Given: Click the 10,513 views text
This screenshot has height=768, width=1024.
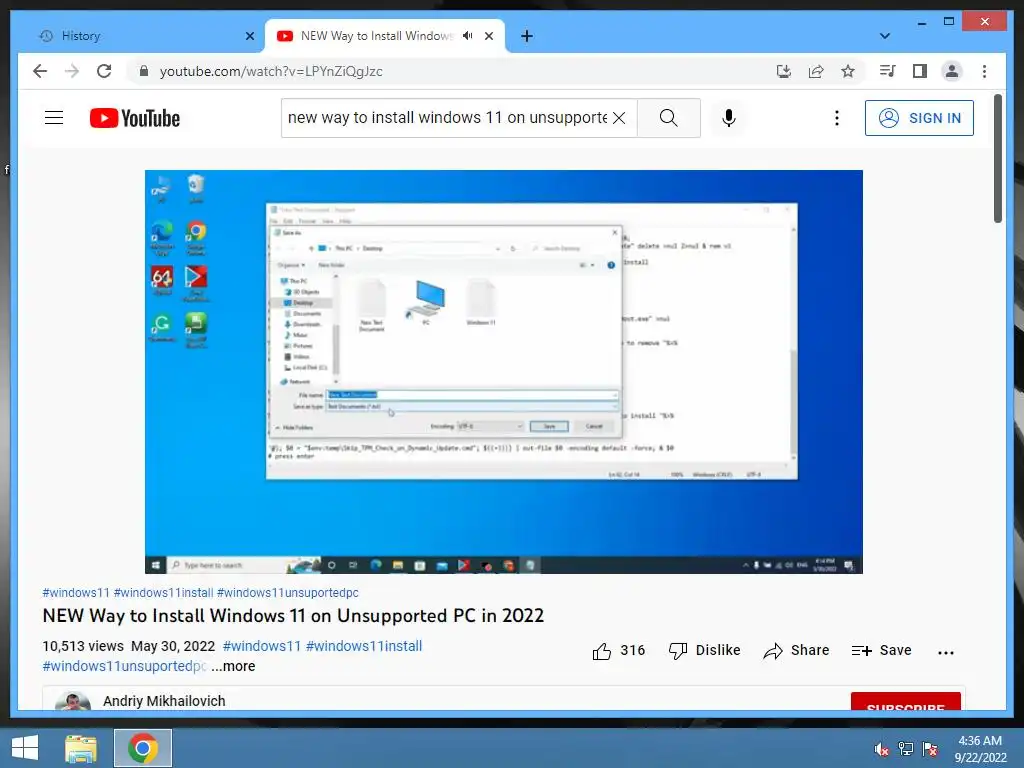Looking at the screenshot, I should [x=83, y=646].
